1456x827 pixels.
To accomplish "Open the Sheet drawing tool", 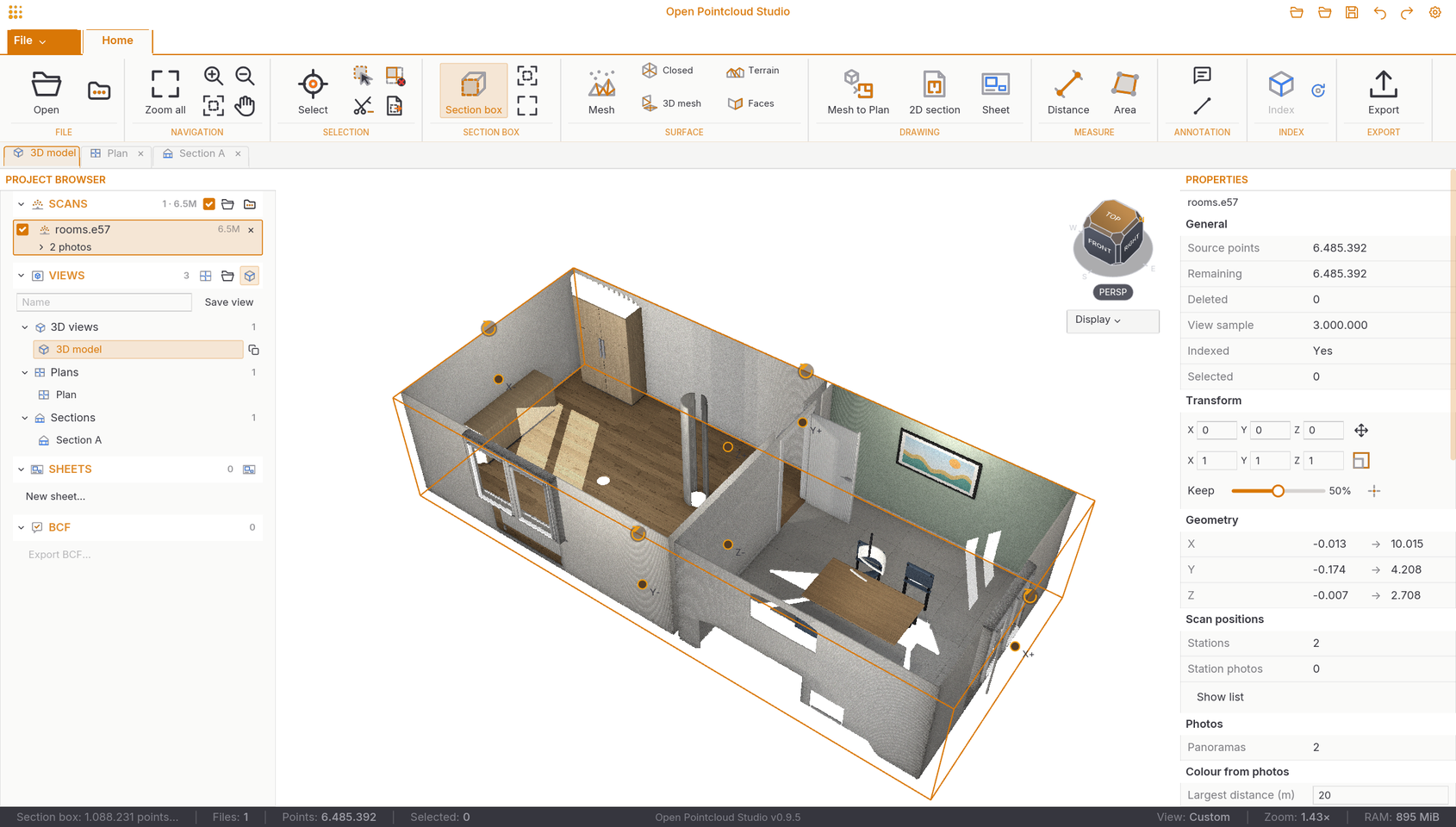I will [995, 91].
